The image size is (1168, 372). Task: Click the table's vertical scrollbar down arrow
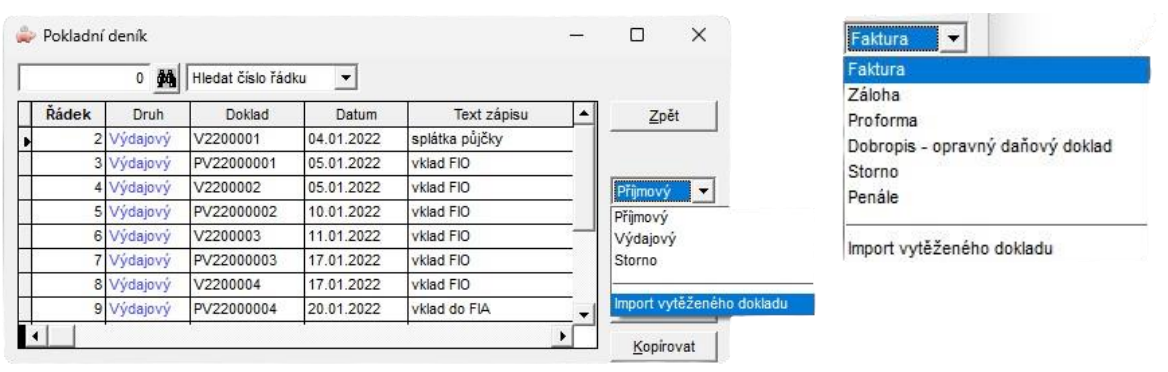click(x=585, y=313)
